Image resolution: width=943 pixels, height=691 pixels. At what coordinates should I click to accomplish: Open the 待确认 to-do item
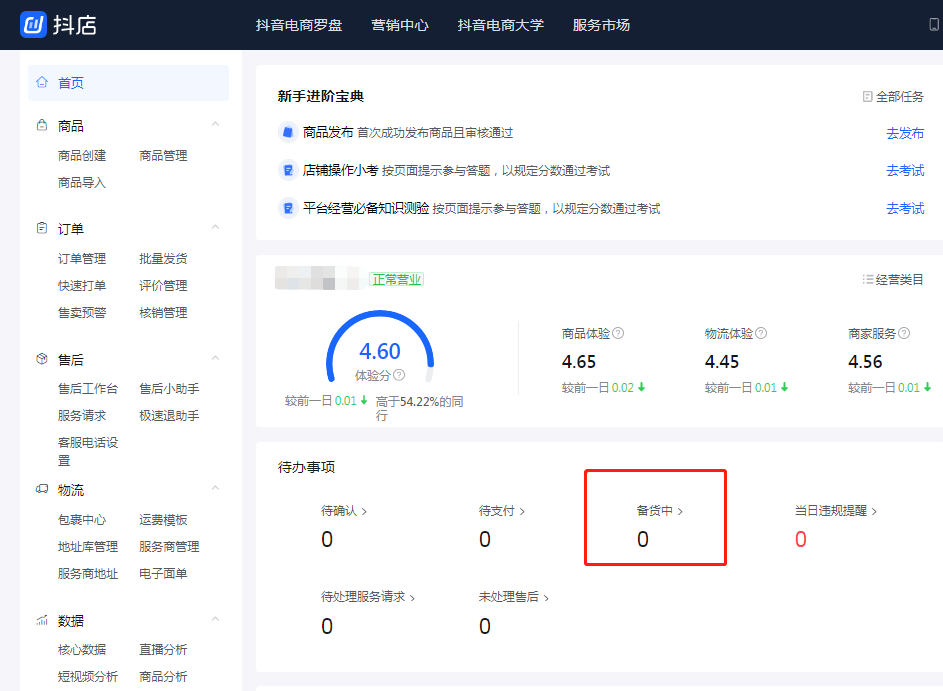click(344, 511)
